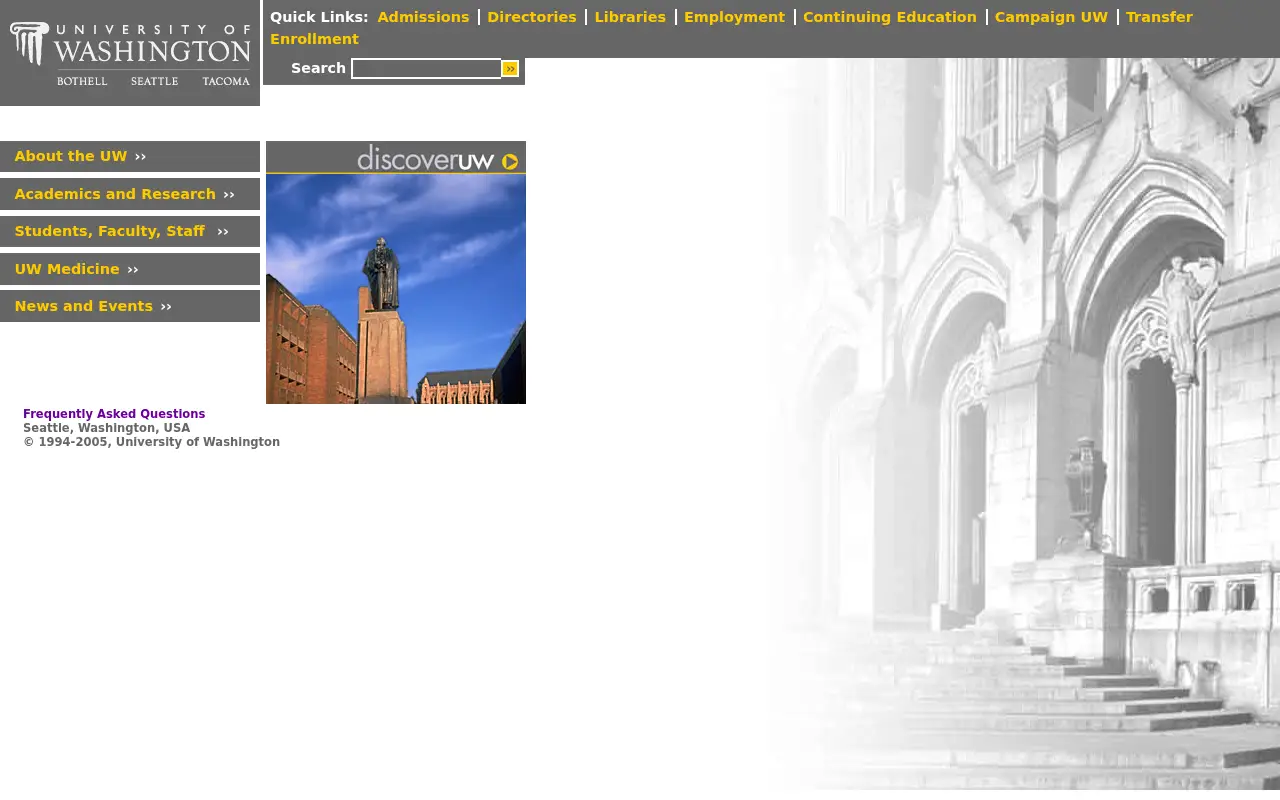The width and height of the screenshot is (1280, 800).
Task: Click the statue campus photo
Action: coord(396,289)
